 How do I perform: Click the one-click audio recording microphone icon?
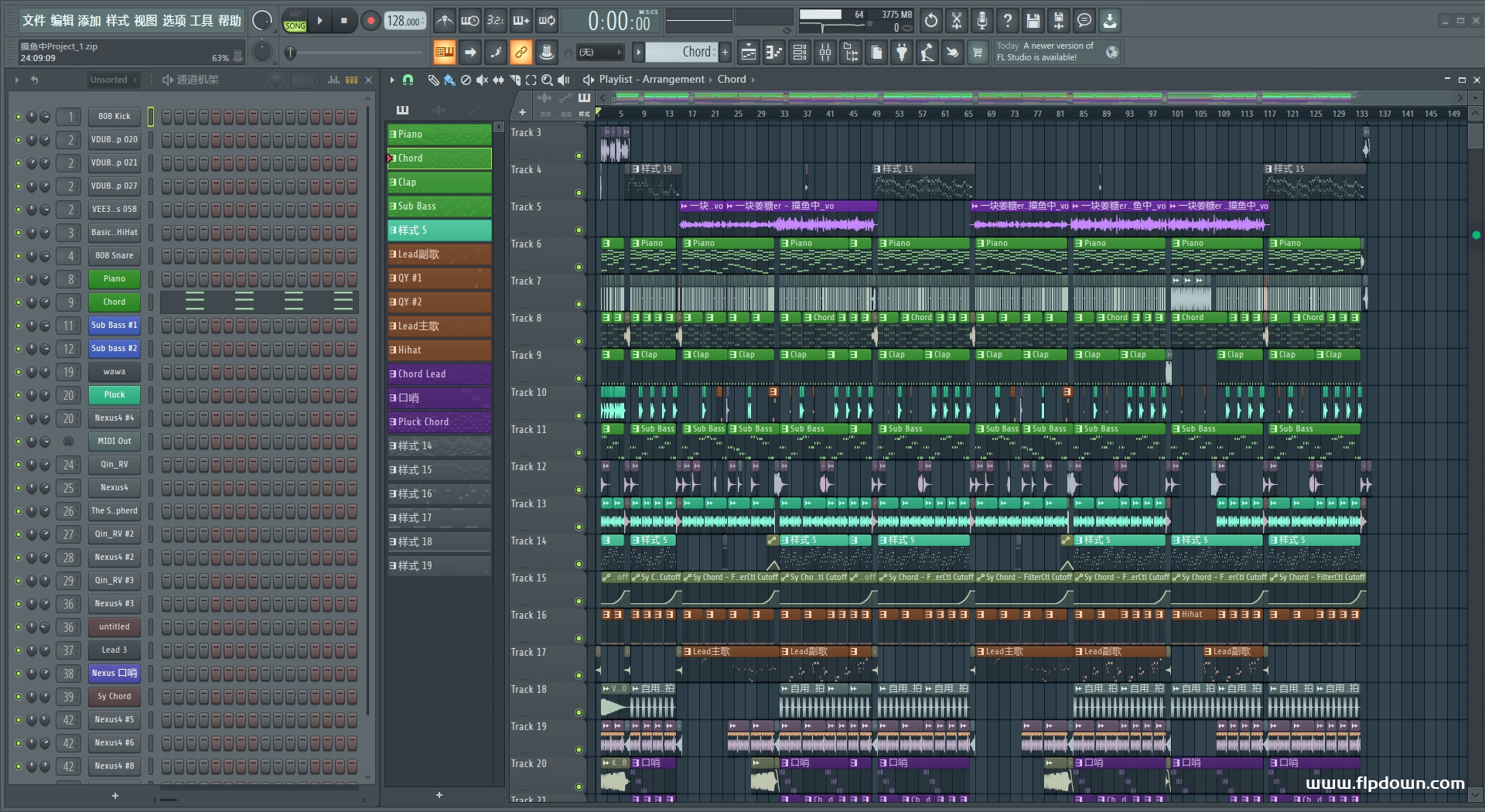982,21
